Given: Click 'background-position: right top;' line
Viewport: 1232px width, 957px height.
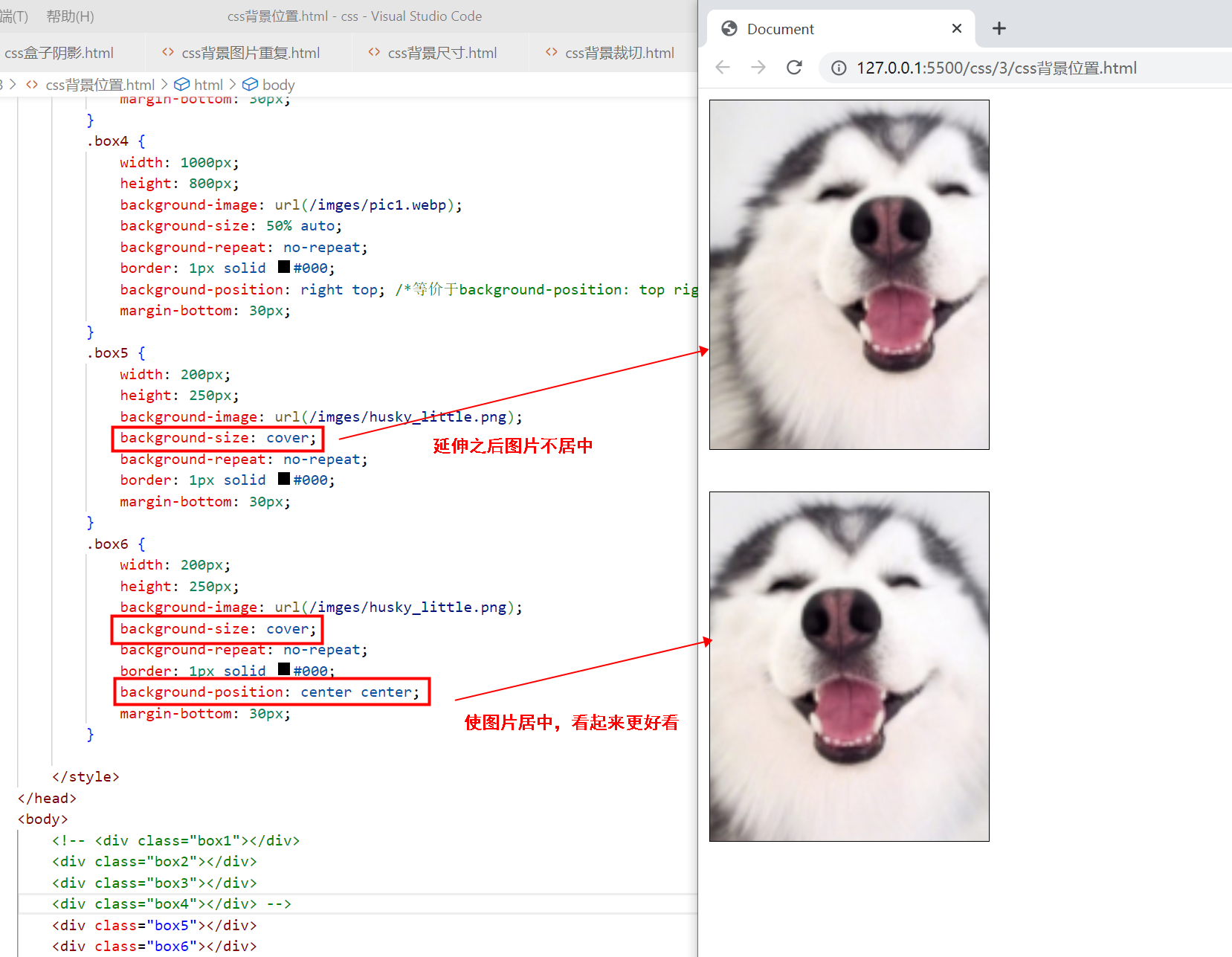Looking at the screenshot, I should coord(253,290).
